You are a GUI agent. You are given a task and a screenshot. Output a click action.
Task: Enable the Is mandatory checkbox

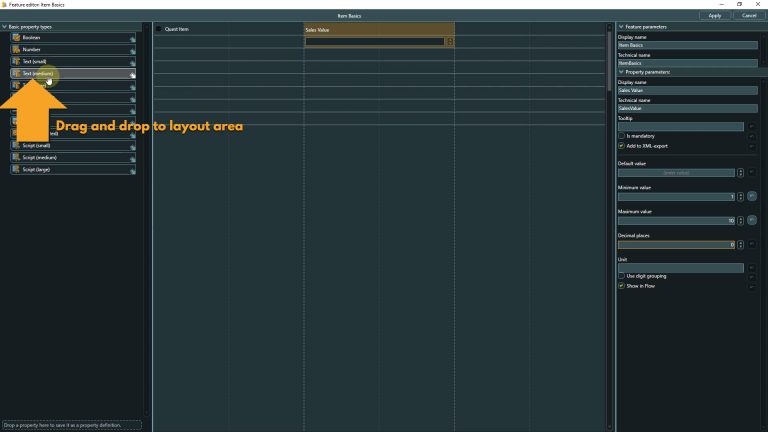pyautogui.click(x=621, y=136)
